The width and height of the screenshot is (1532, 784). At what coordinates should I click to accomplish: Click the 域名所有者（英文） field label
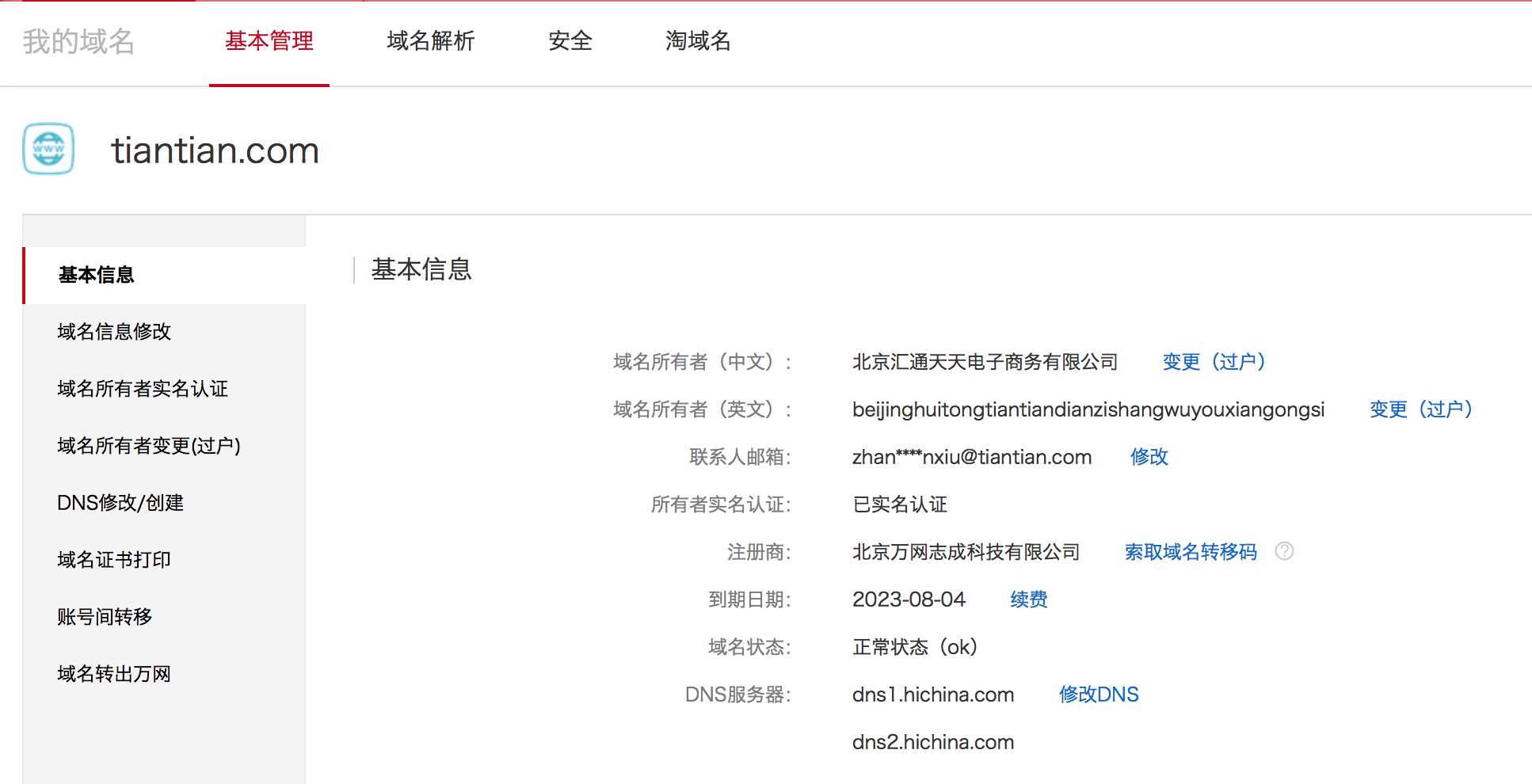click(x=702, y=409)
